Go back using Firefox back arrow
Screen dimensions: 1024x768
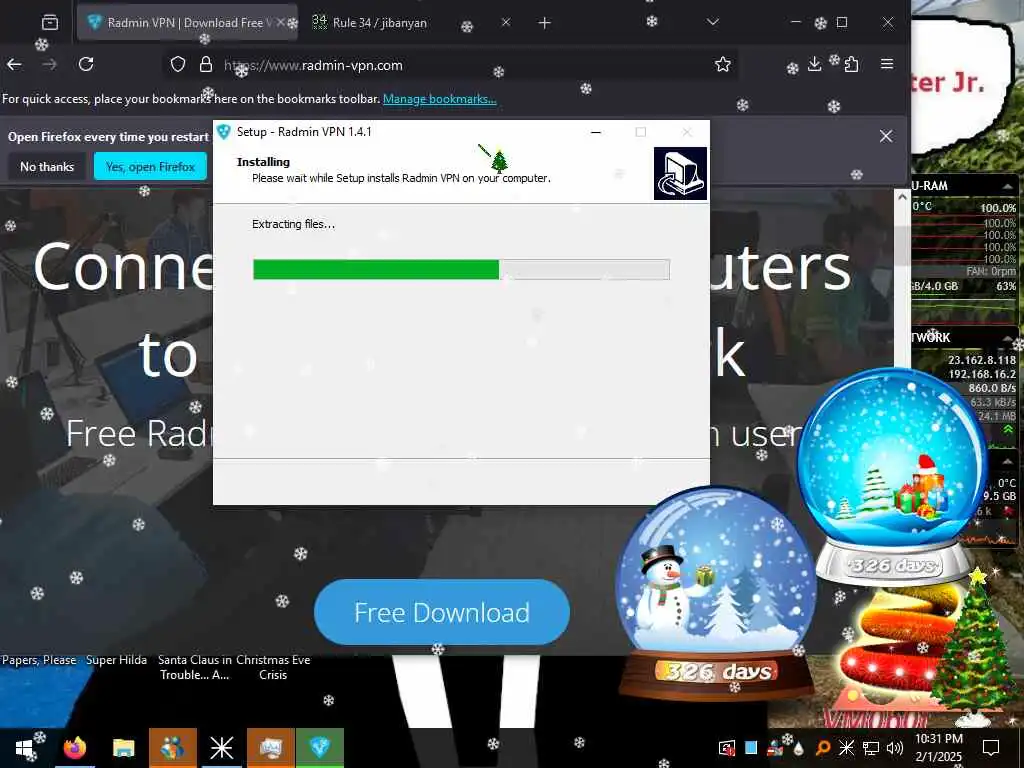(x=14, y=64)
